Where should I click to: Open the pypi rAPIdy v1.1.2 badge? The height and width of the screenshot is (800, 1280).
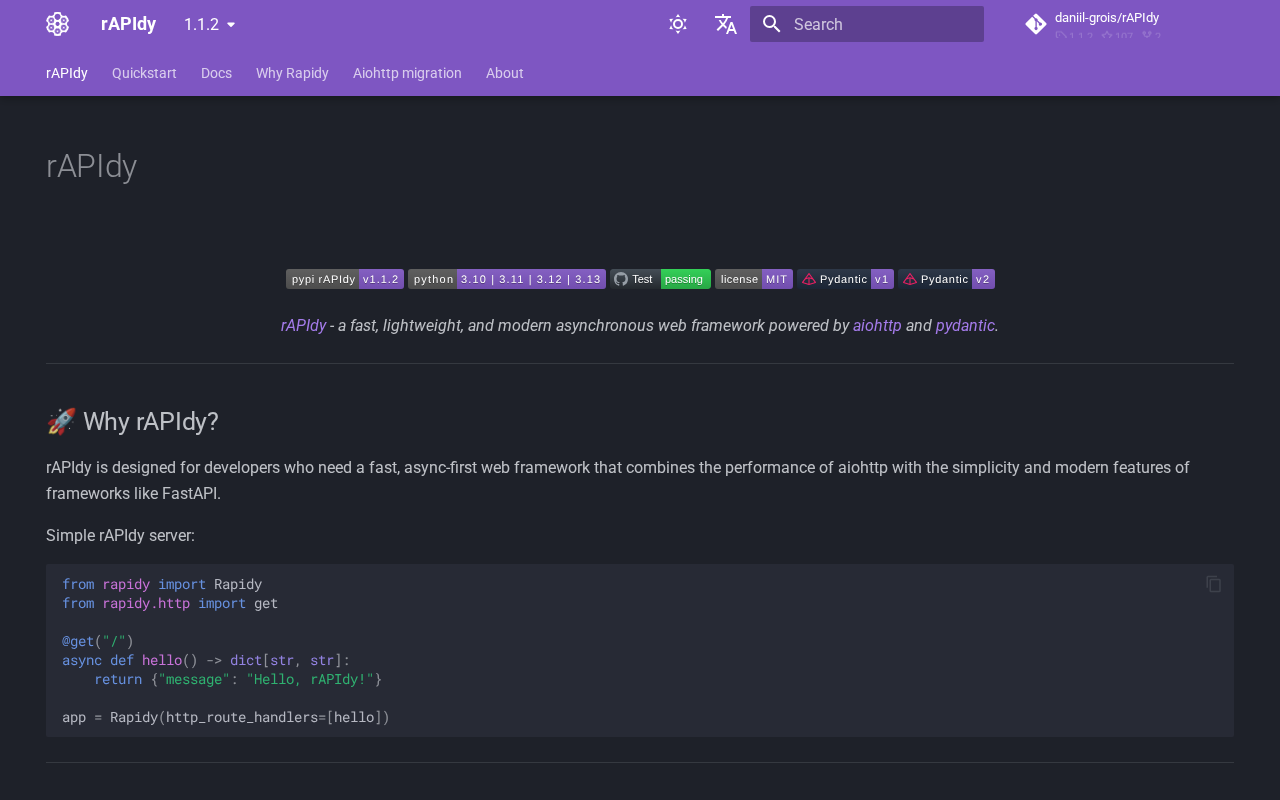tap(345, 279)
